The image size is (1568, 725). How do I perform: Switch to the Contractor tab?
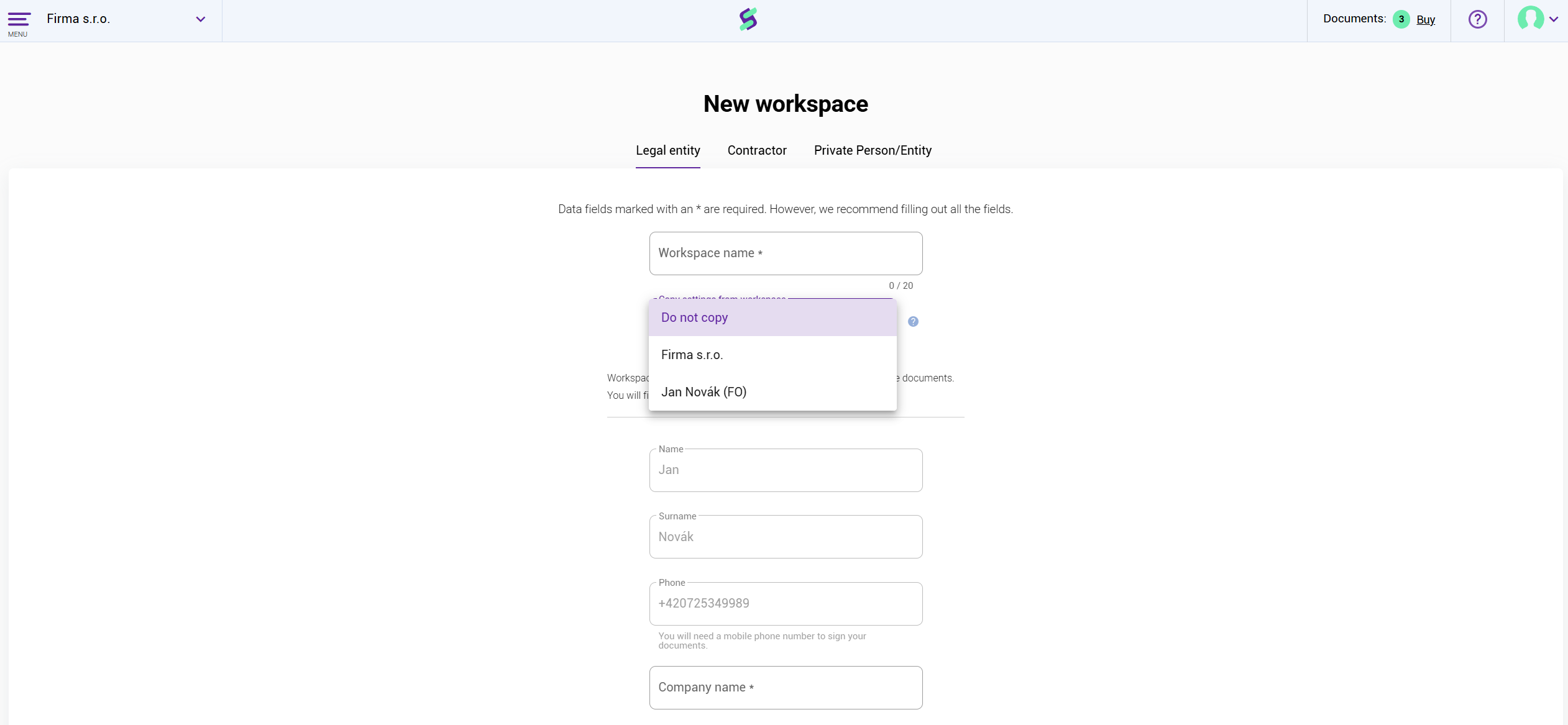756,150
